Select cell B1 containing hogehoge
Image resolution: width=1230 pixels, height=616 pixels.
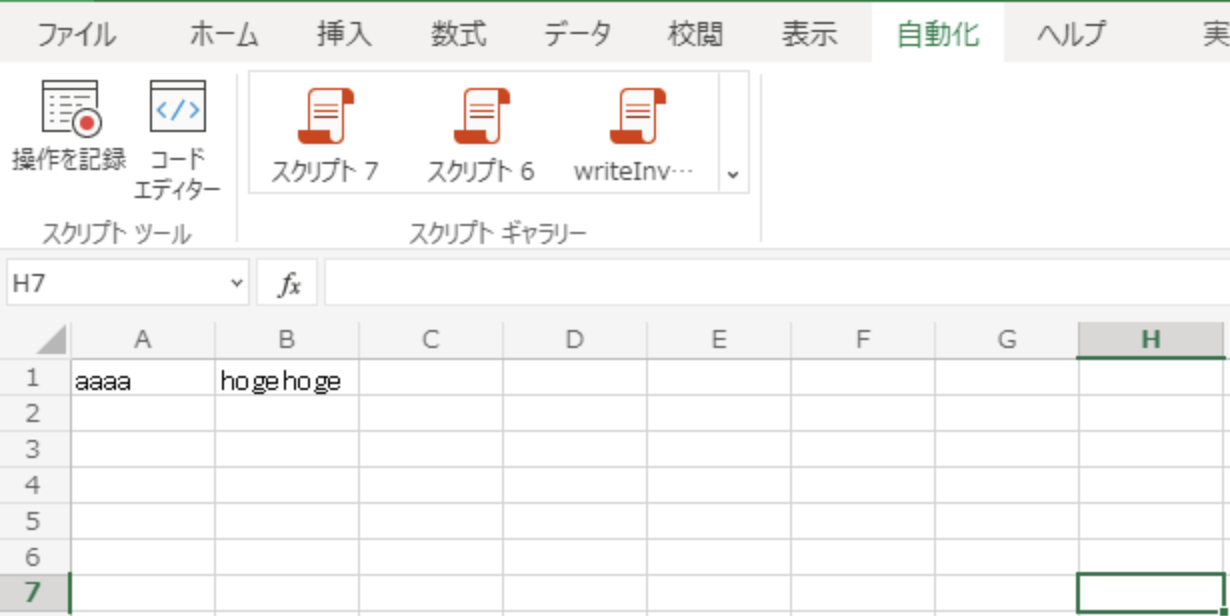point(287,380)
